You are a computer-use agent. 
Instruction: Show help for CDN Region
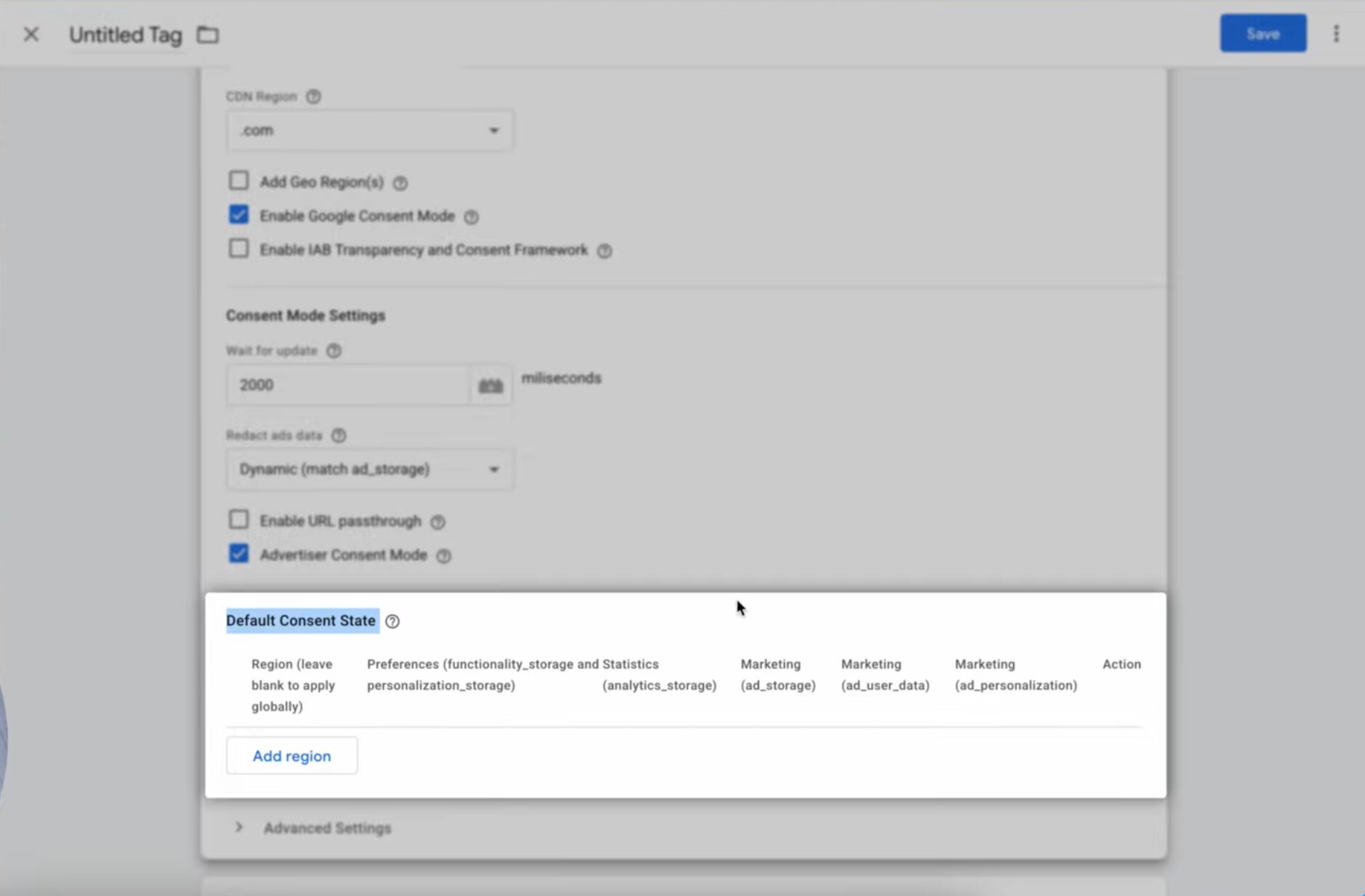click(313, 97)
